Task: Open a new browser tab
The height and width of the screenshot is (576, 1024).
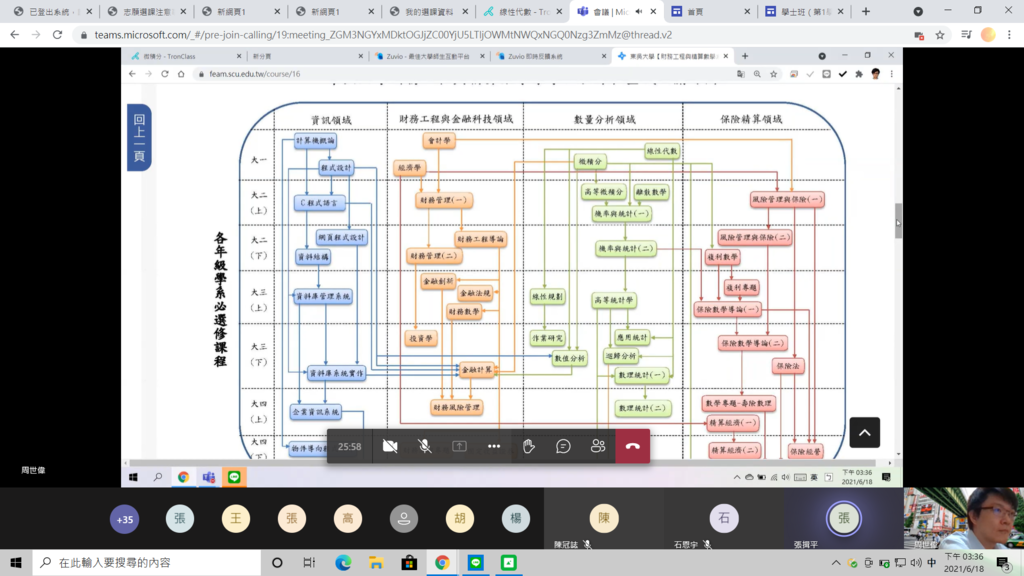Action: point(866,12)
